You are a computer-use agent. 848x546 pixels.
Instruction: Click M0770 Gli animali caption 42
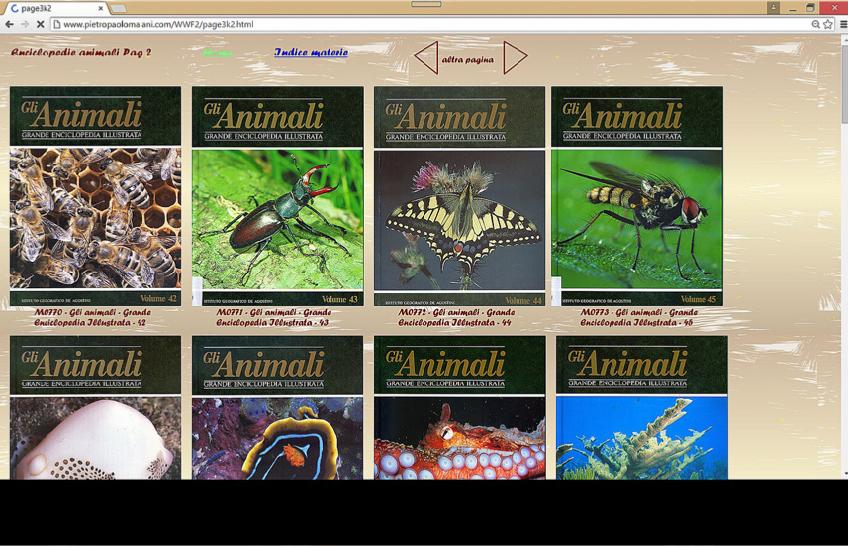pyautogui.click(x=92, y=317)
